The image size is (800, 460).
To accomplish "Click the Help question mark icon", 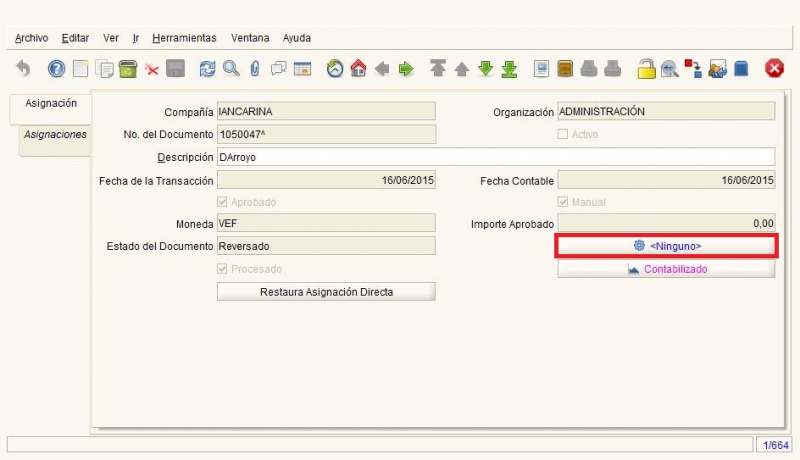I will [57, 69].
